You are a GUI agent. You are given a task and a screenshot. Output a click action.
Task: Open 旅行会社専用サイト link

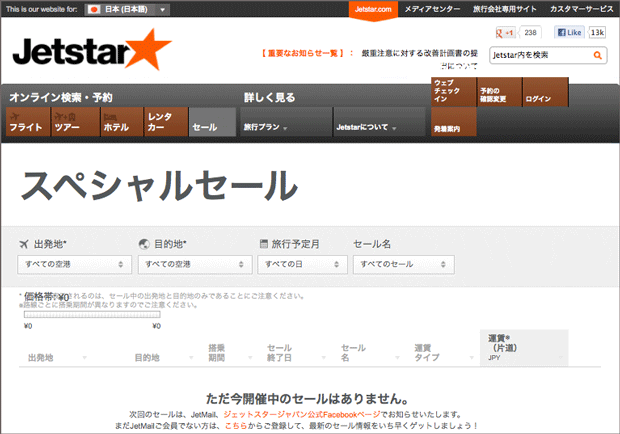[x=505, y=9]
